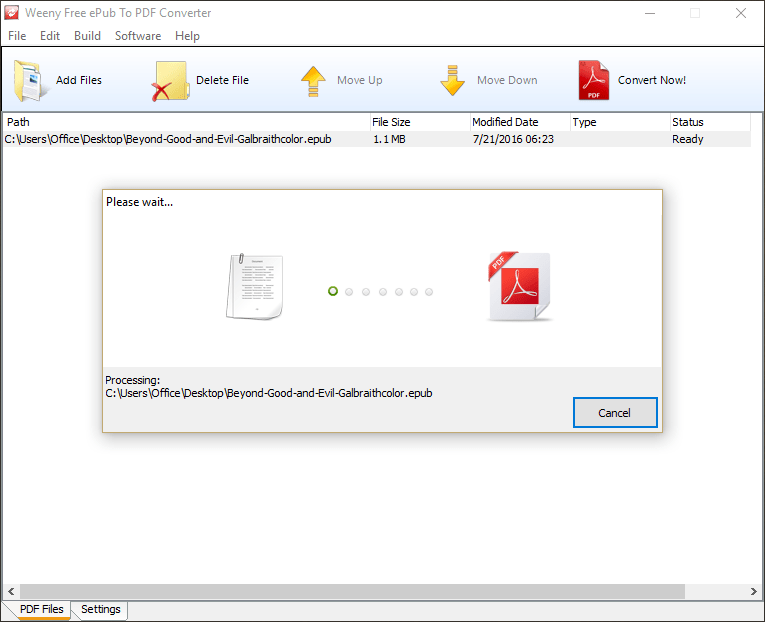Click the Status column header
This screenshot has height=622, width=765.
710,122
